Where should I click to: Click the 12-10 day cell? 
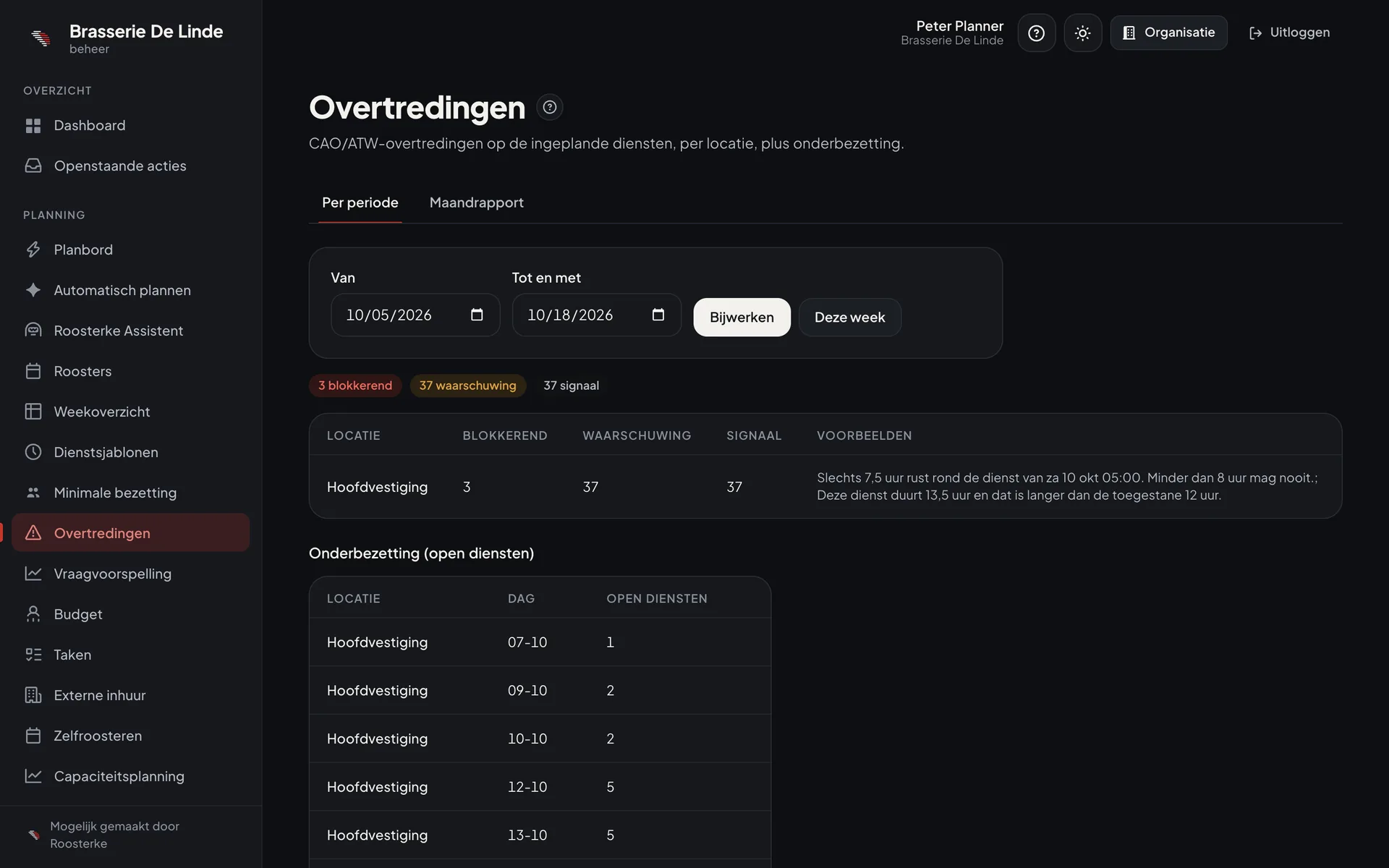click(x=527, y=787)
